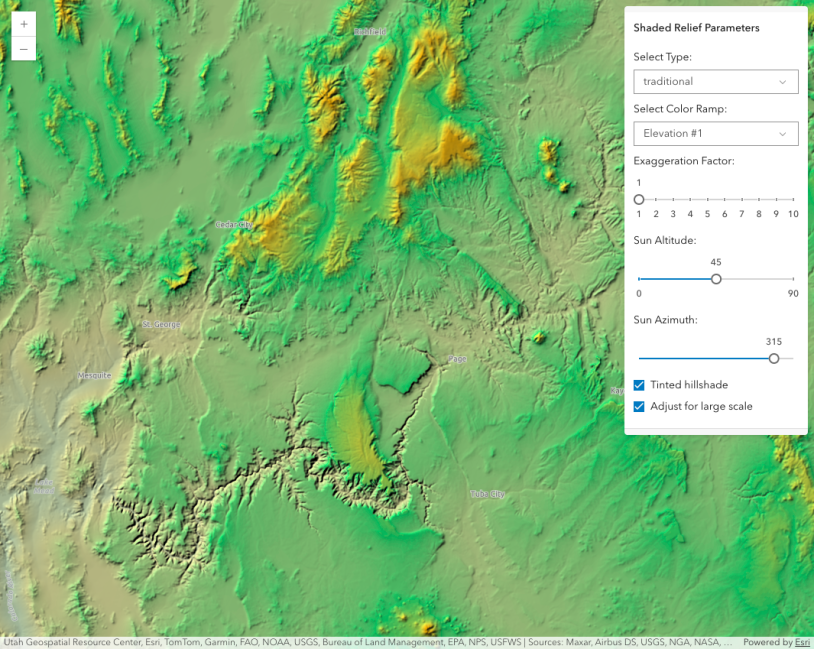Click the Sun Azimuth slider thumb

click(773, 358)
